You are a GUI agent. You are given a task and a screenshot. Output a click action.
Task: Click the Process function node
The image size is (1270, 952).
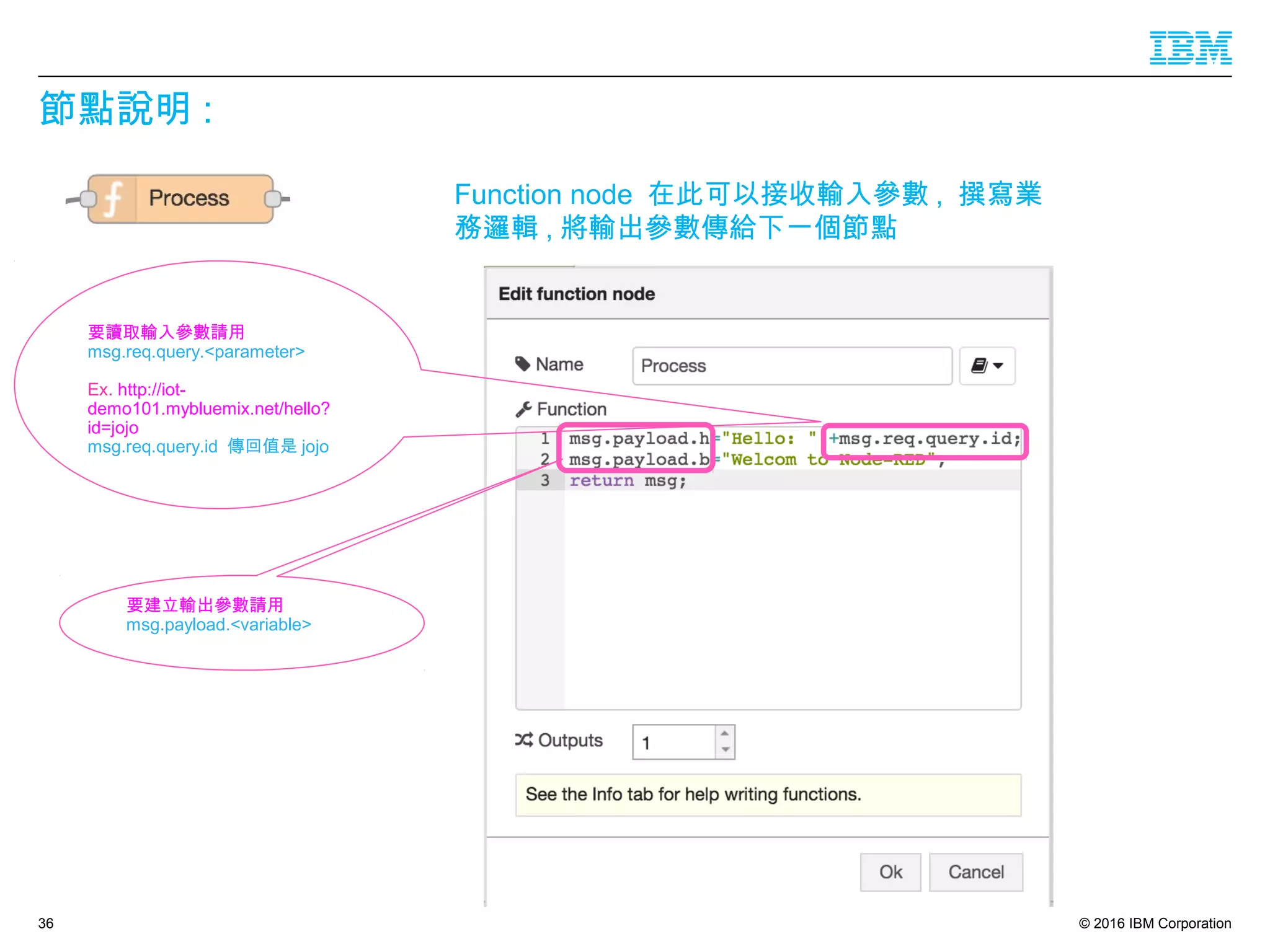click(180, 198)
